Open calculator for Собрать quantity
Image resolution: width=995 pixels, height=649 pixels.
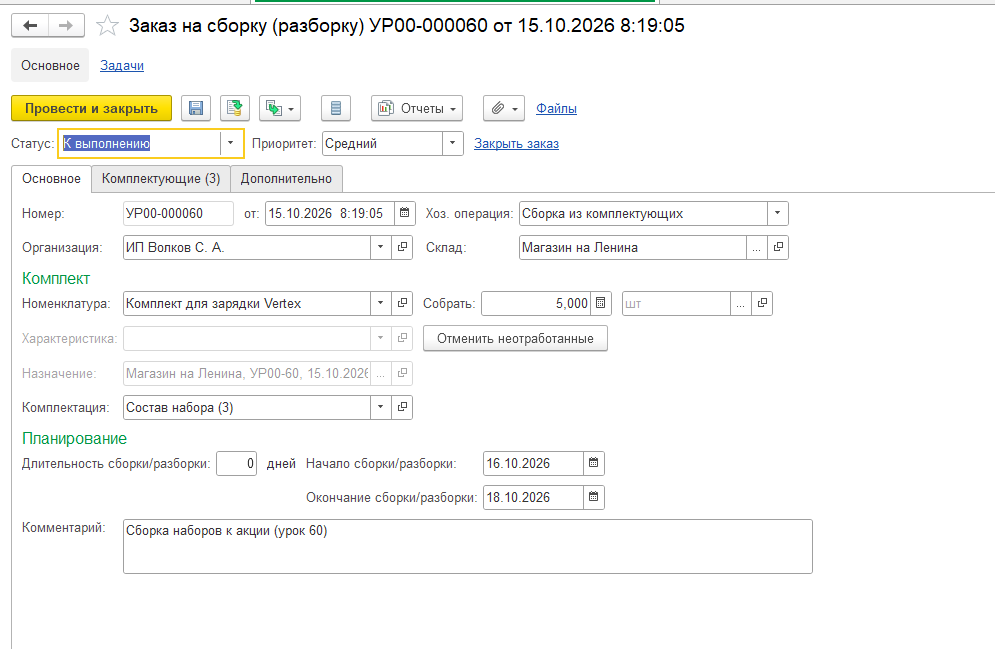tap(600, 303)
